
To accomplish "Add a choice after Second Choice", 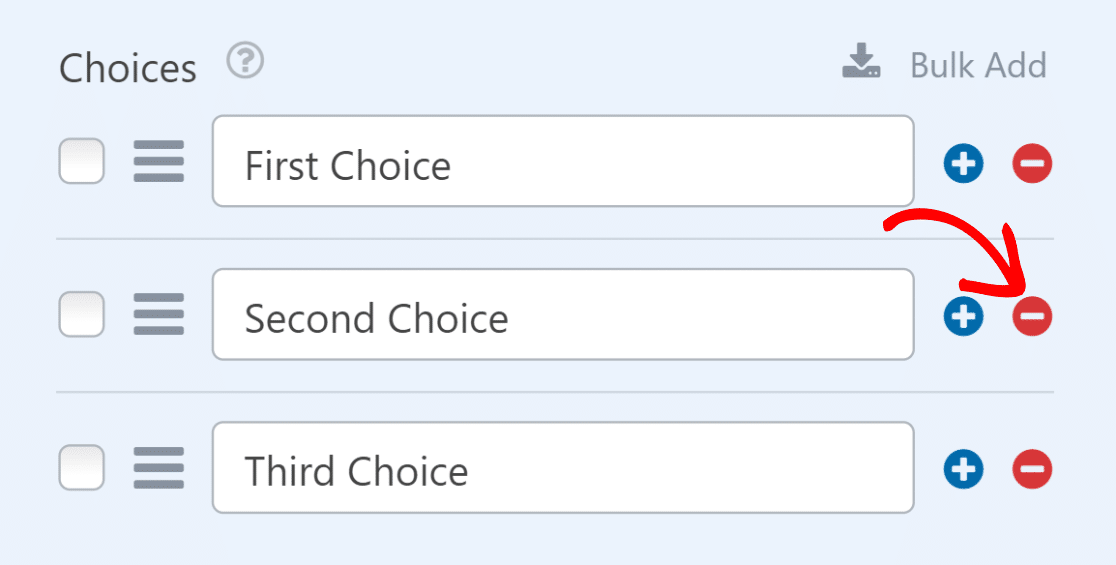I will tap(963, 317).
